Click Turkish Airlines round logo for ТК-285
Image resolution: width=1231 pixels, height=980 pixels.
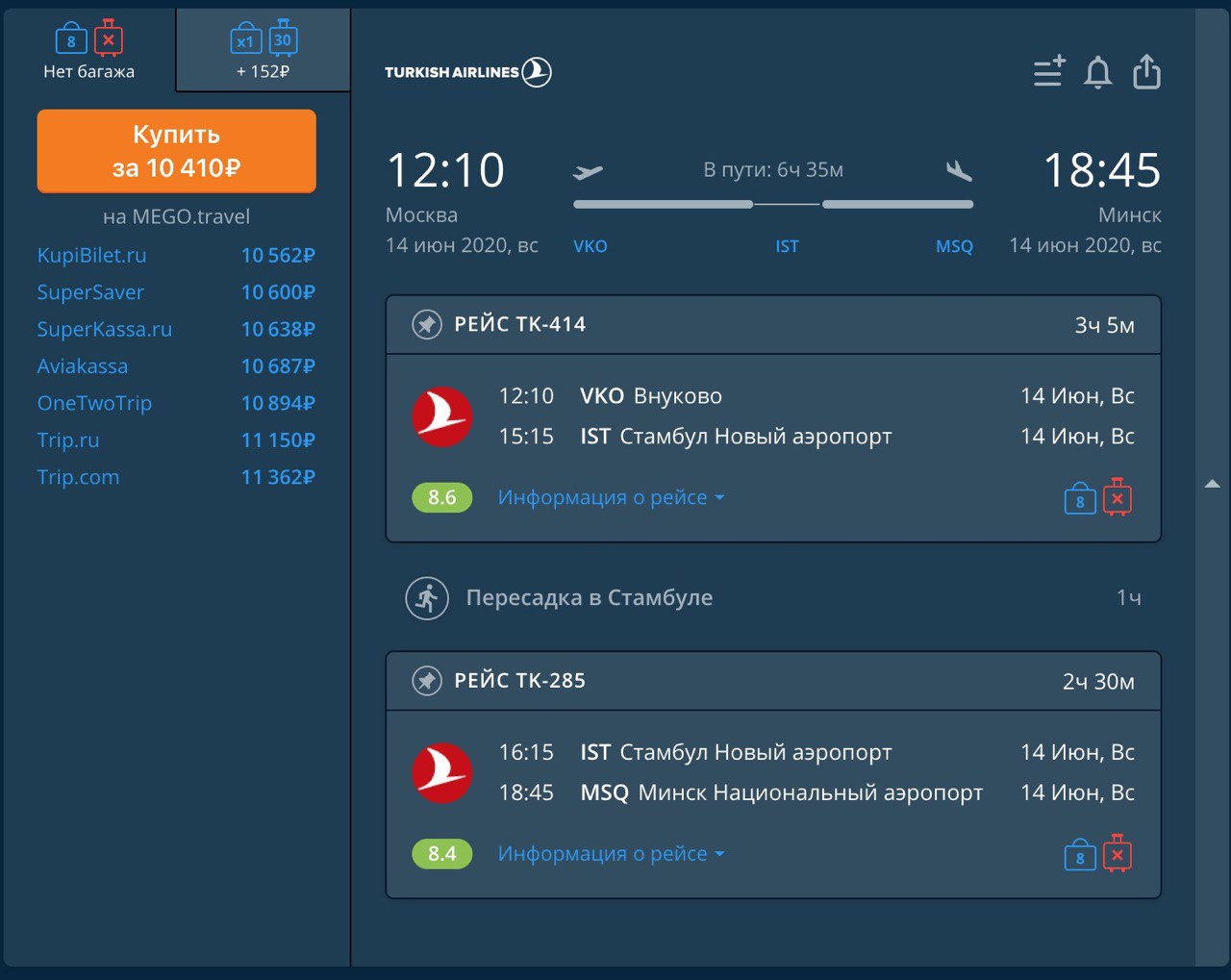[441, 773]
